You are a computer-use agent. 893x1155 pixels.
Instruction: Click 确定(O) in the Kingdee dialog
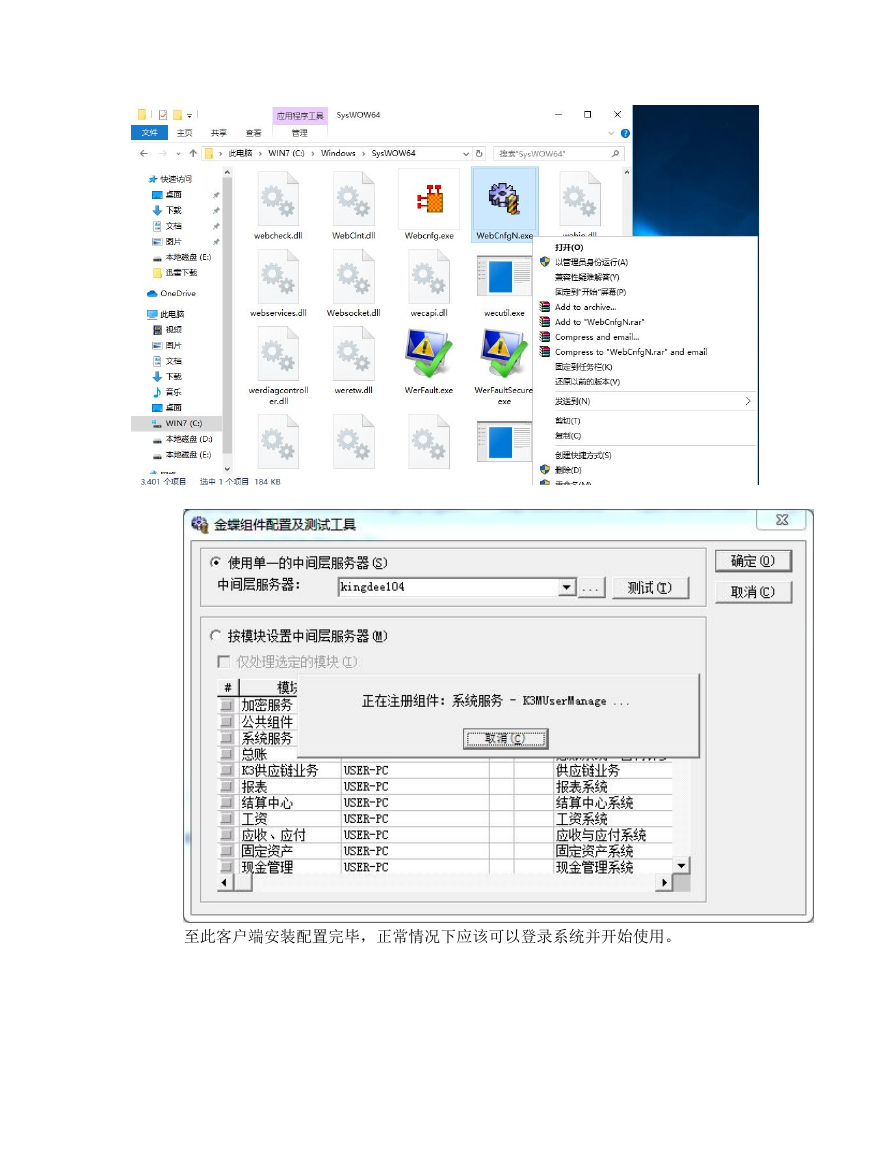tap(753, 561)
